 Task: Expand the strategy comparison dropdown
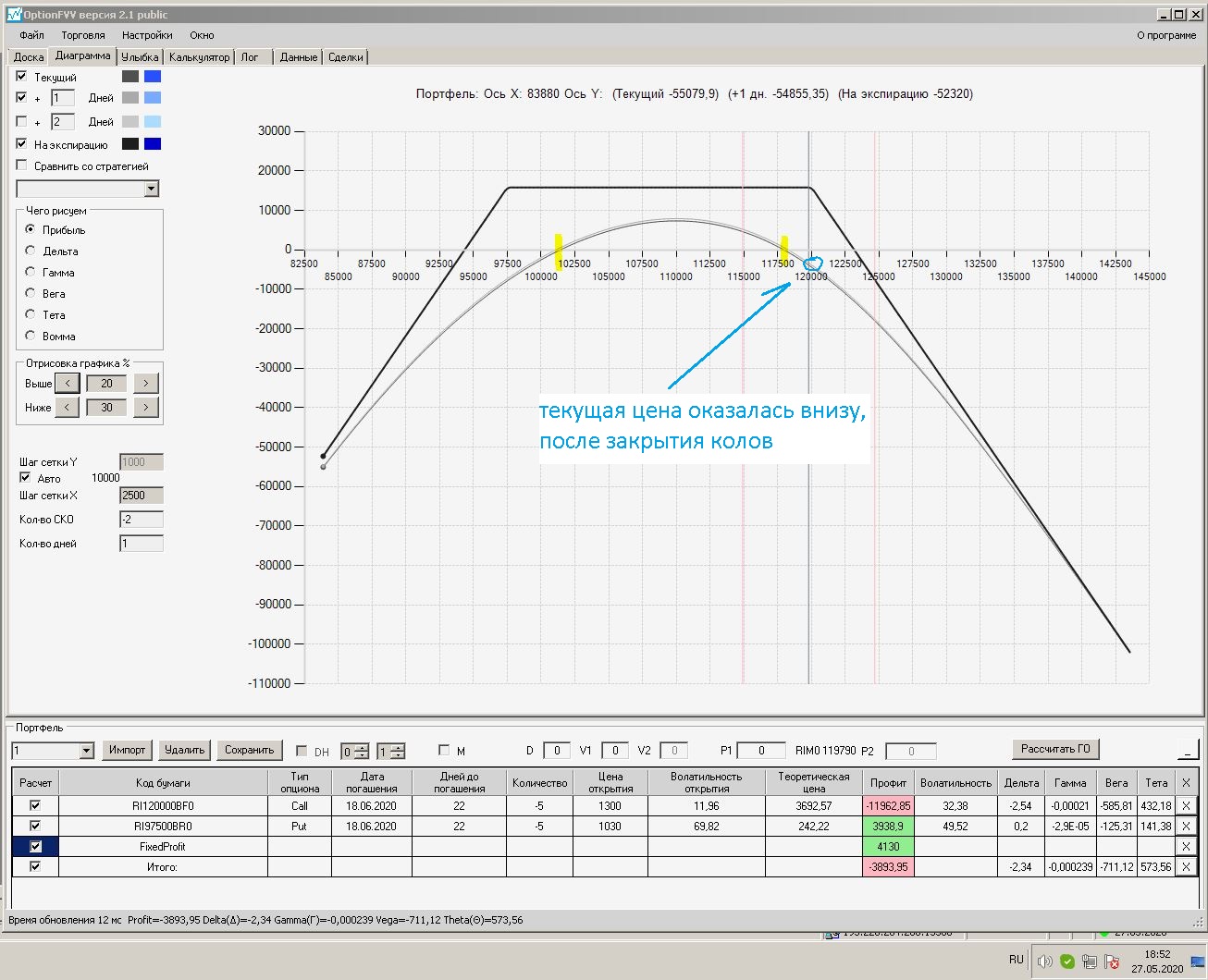152,189
